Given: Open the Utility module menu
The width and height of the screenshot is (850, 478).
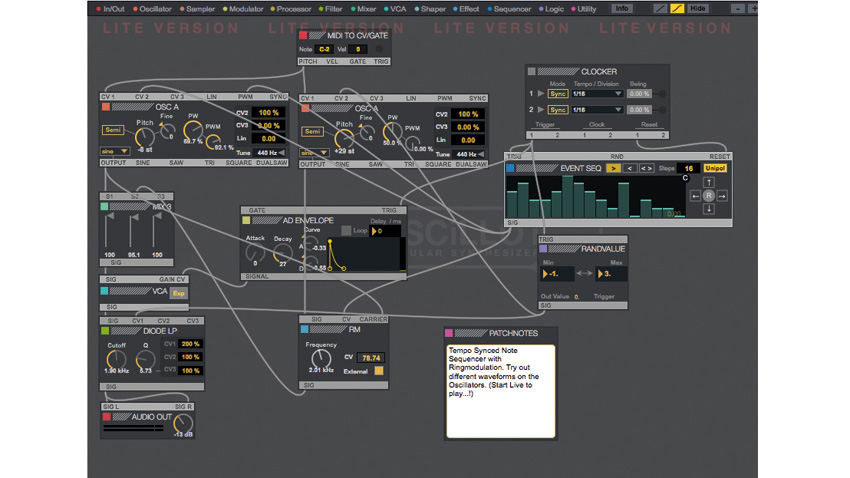Looking at the screenshot, I should [583, 9].
